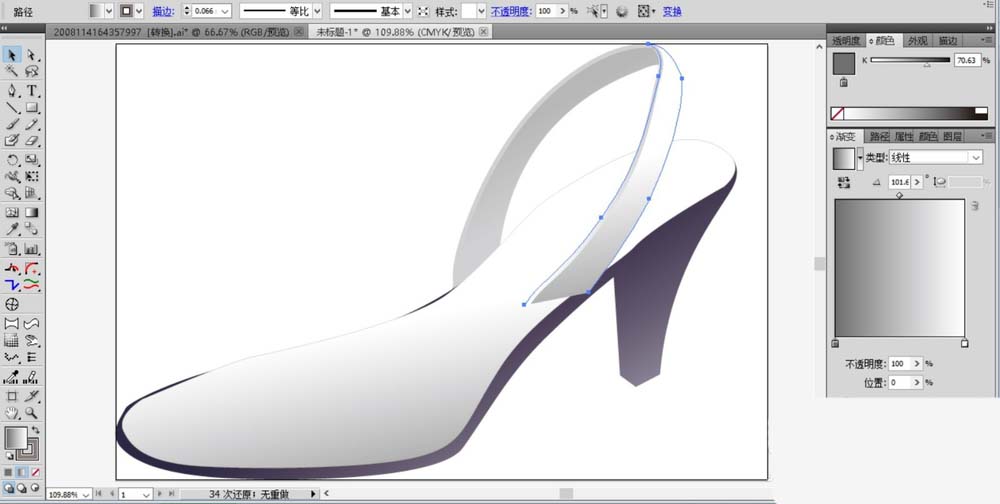
Task: Select the black arrow Selection tool
Action: [x=12, y=55]
